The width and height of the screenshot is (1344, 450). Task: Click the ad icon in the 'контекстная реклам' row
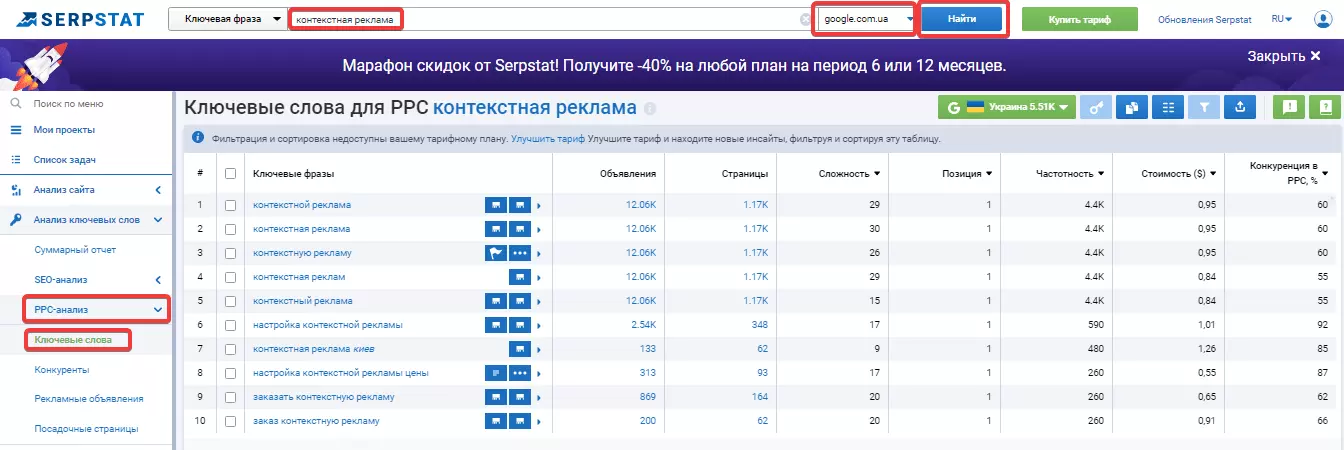click(x=520, y=277)
